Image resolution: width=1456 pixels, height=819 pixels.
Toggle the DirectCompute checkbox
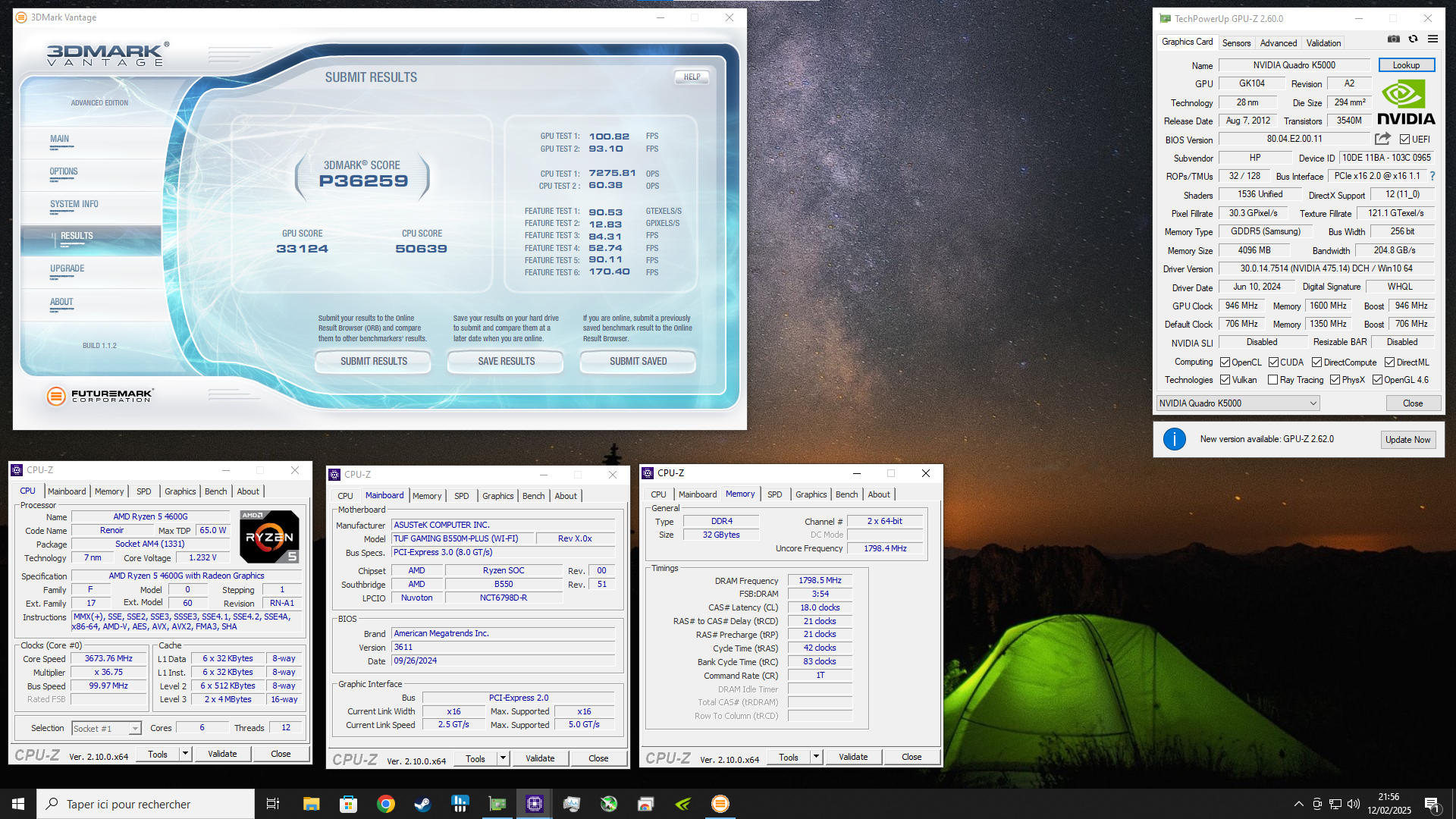click(1317, 362)
